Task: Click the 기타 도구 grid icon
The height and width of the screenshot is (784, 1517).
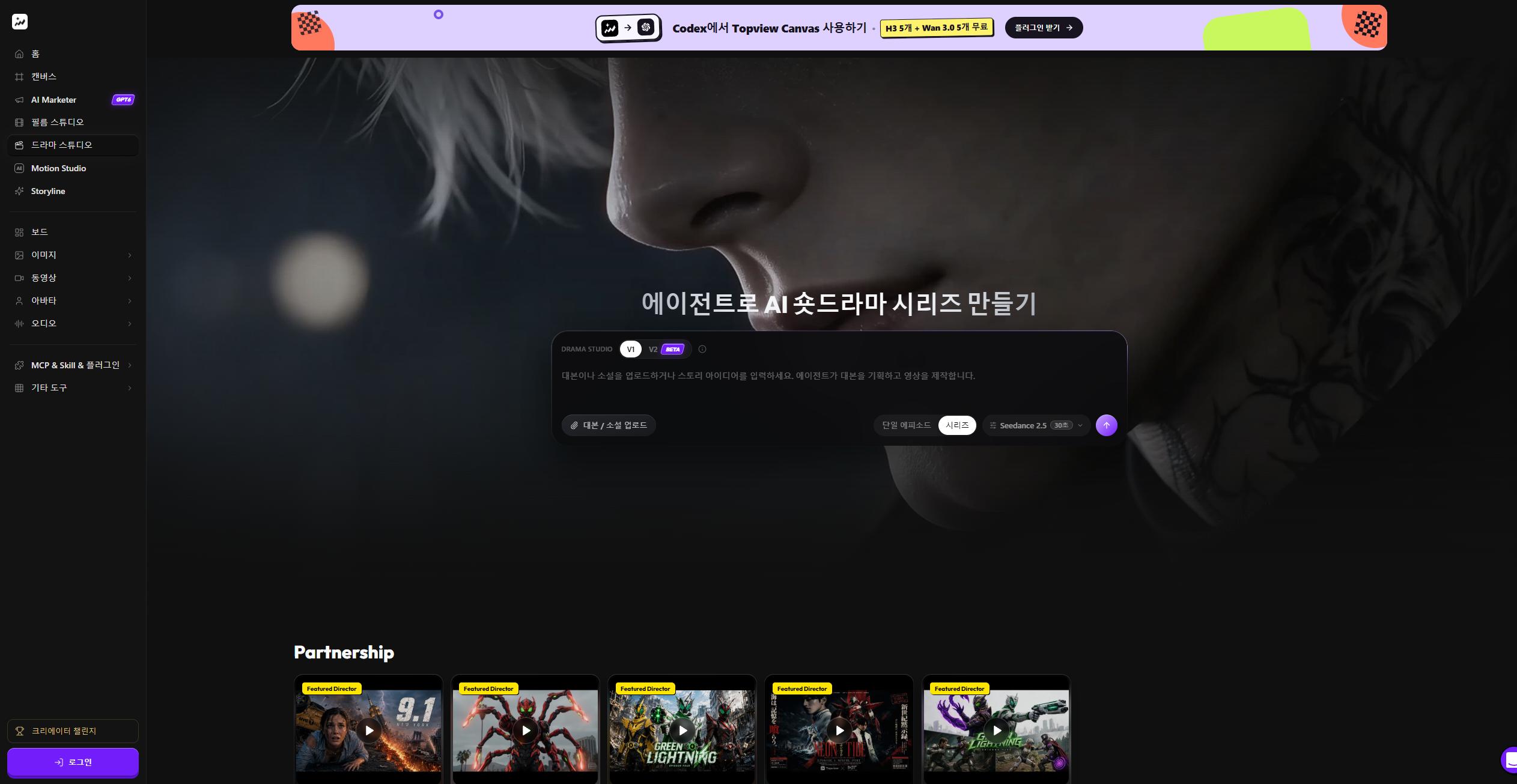Action: [19, 388]
